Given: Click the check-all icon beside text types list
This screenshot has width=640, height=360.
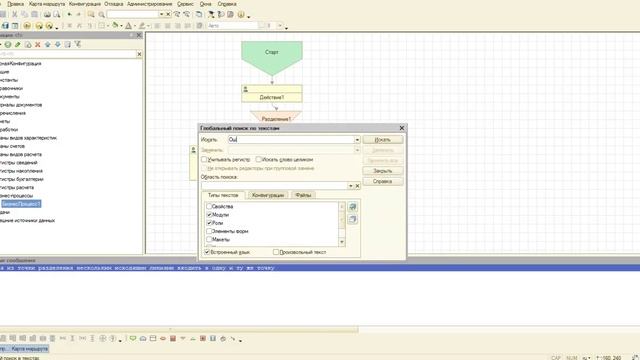Looking at the screenshot, I should tap(353, 207).
